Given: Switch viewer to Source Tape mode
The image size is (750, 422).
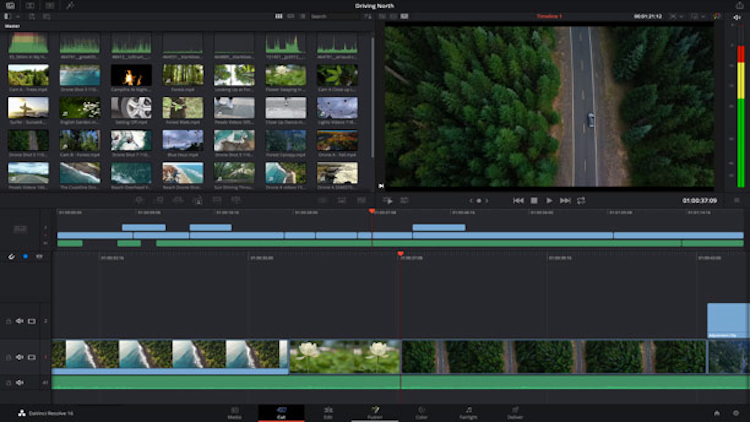Looking at the screenshot, I should (393, 16).
